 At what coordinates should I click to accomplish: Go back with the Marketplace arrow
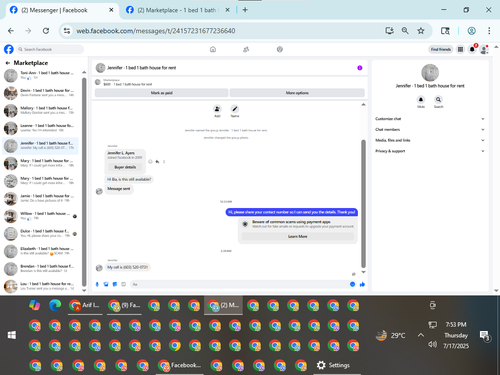pyautogui.click(x=7, y=63)
